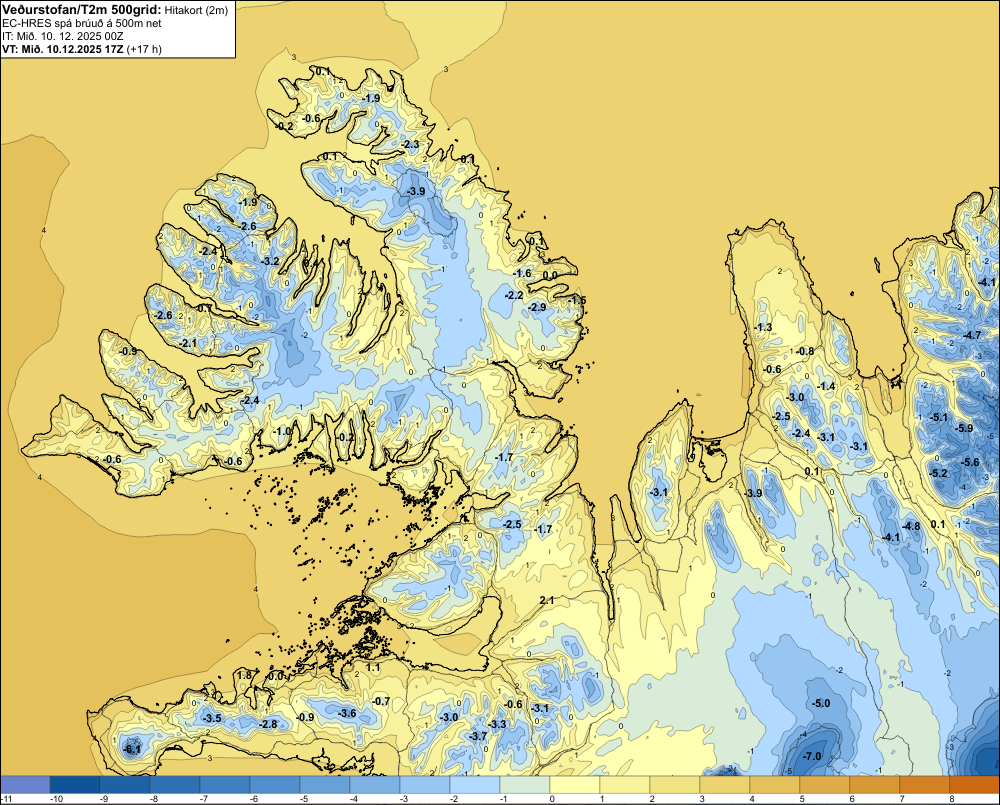
Task: Pick the legend color between -4 and -3
Action: [375, 785]
